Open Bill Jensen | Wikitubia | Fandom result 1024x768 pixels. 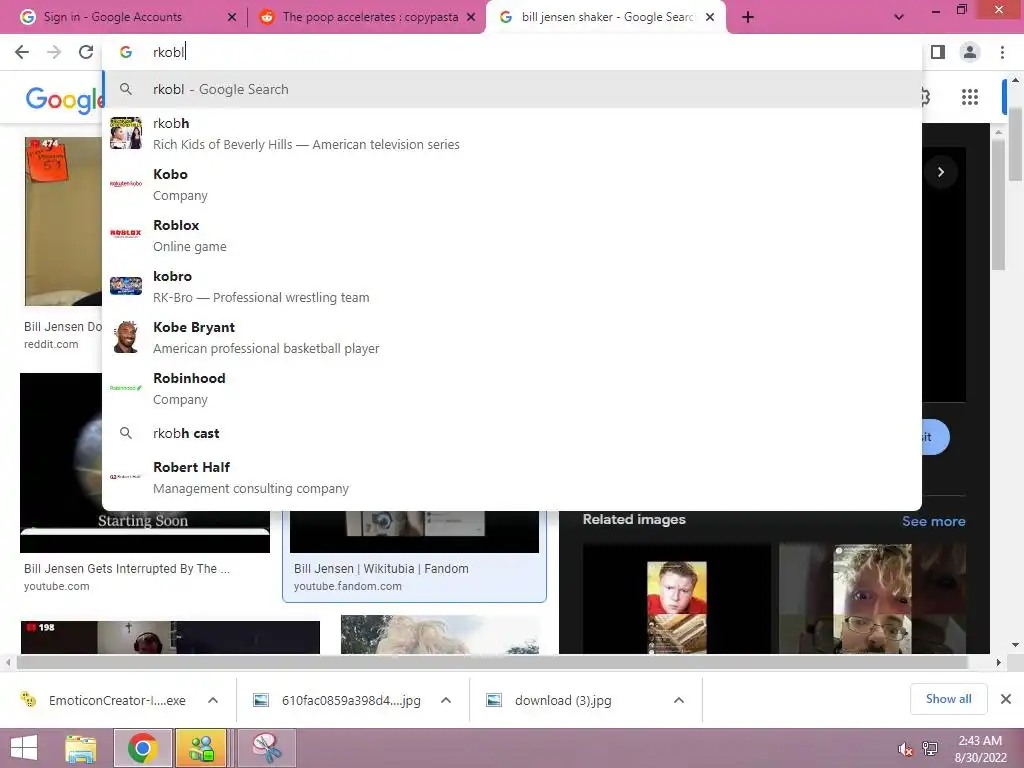click(381, 569)
